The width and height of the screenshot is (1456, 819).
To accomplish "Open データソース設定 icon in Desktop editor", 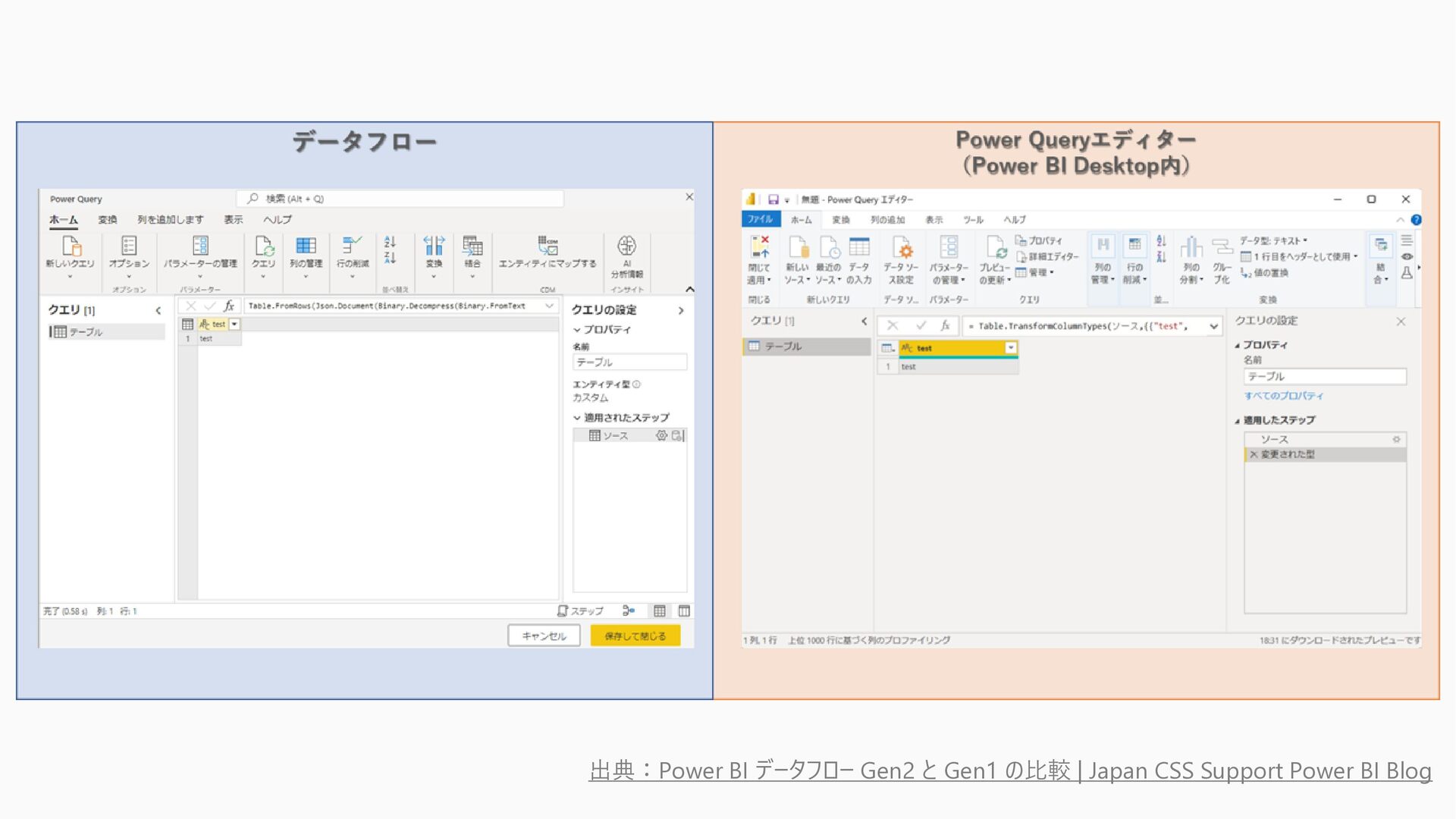I will [902, 247].
